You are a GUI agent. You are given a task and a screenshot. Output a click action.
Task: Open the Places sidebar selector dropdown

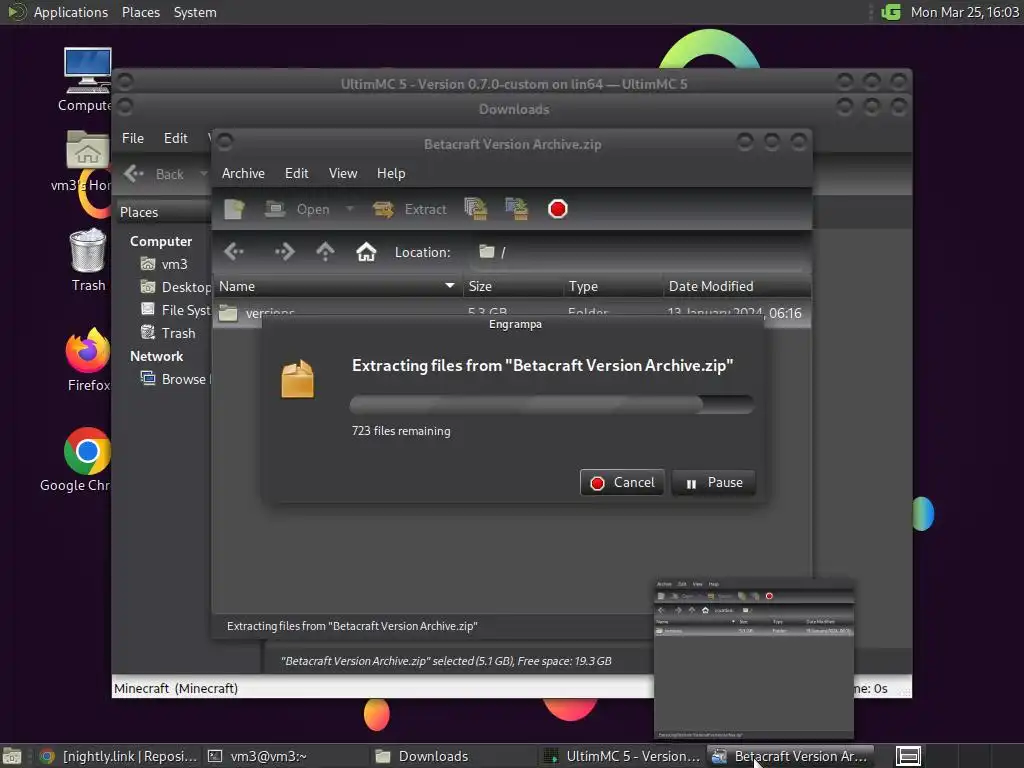(165, 212)
